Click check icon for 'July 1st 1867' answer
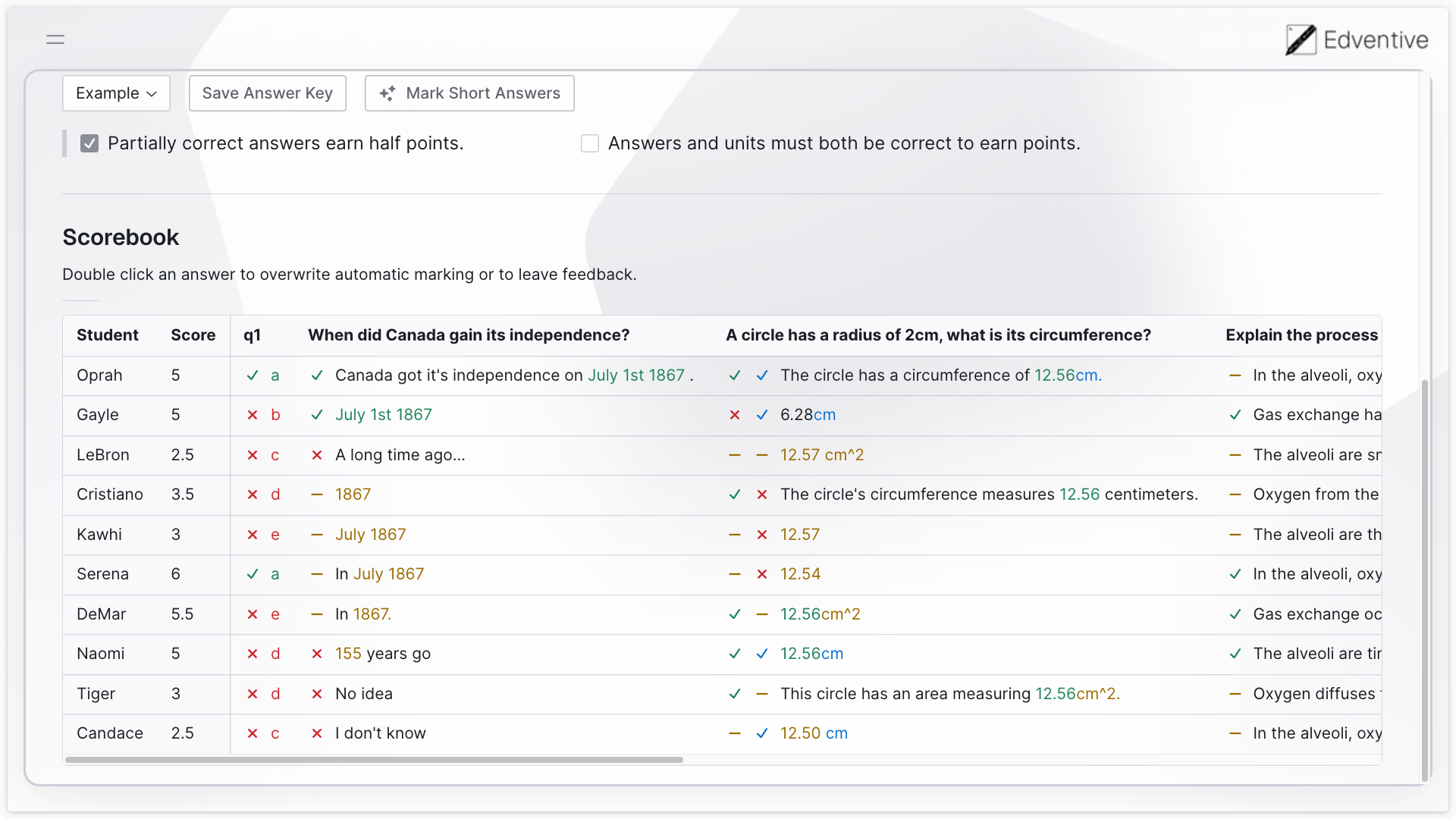1456x819 pixels. tap(317, 415)
